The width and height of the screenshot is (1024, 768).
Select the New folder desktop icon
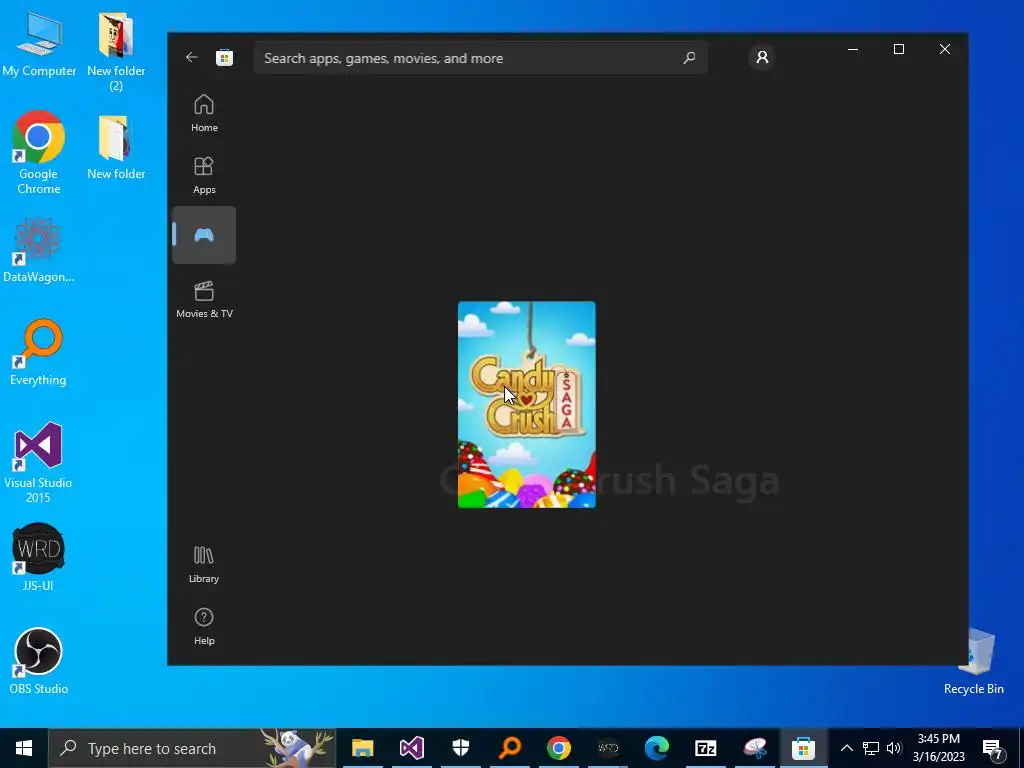pyautogui.click(x=116, y=147)
